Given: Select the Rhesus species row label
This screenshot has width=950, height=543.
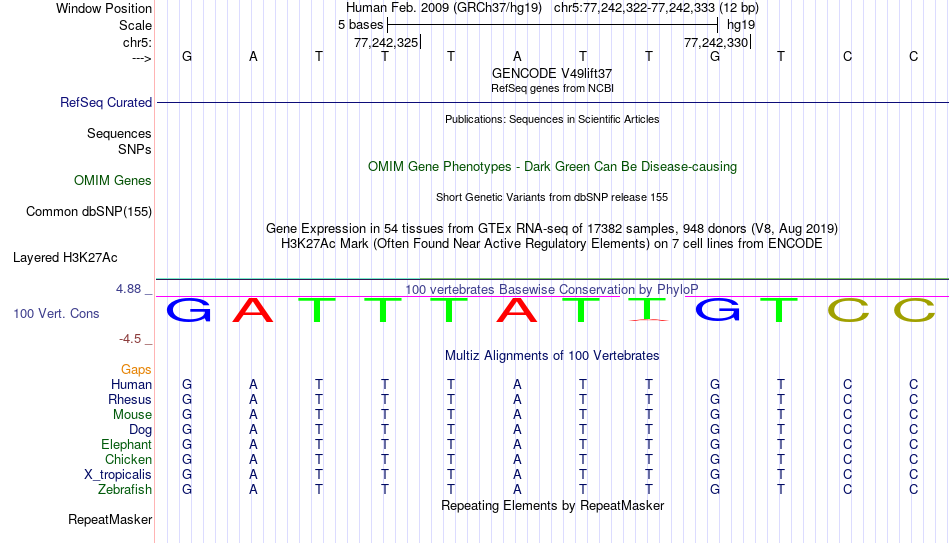Looking at the screenshot, I should (x=130, y=399).
